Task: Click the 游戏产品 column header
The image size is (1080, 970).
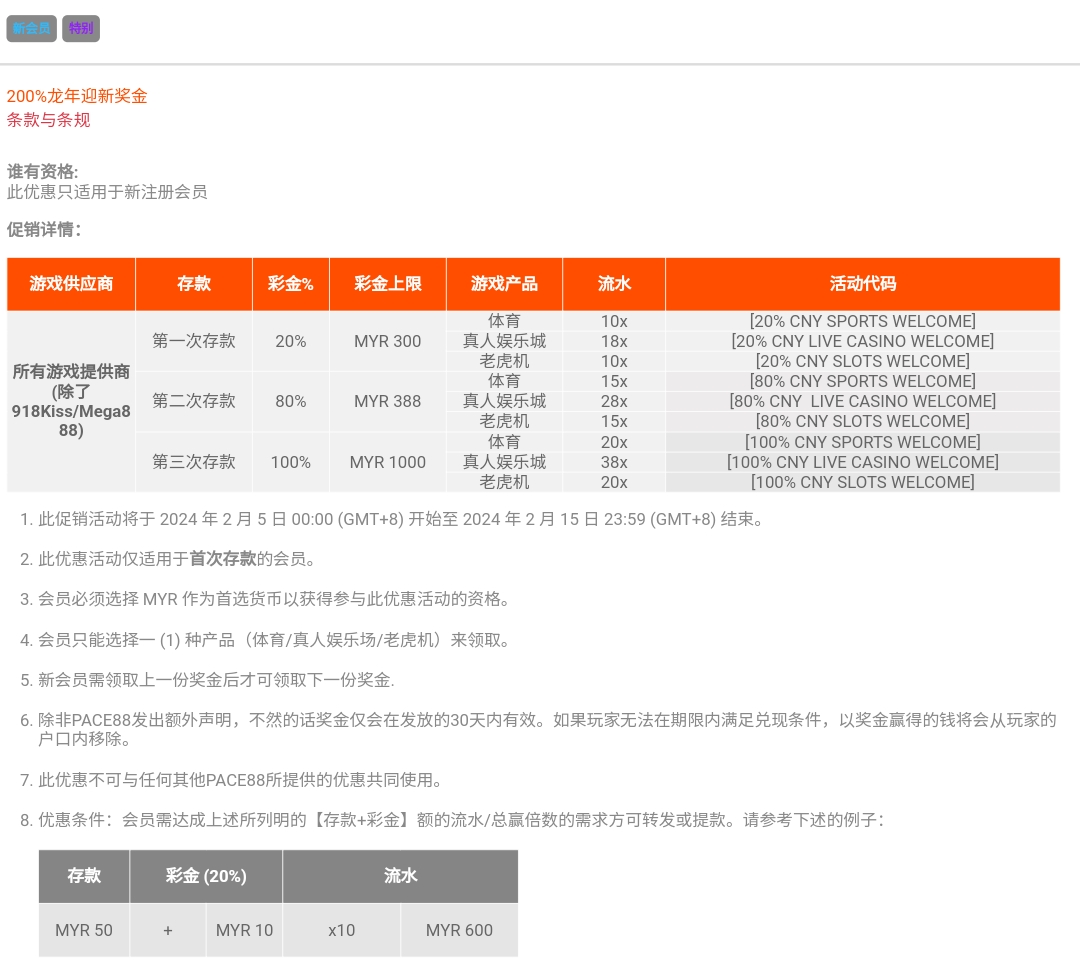Action: [504, 284]
